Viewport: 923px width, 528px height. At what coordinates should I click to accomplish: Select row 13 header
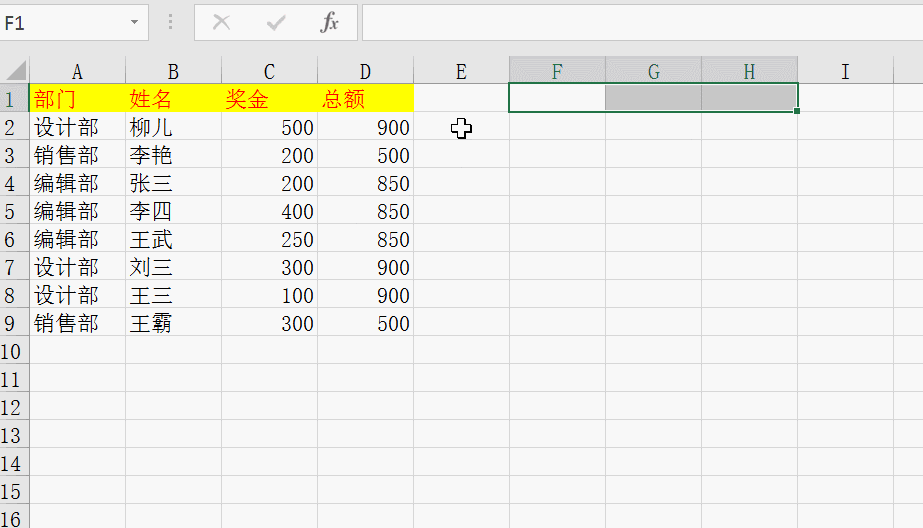[14, 434]
